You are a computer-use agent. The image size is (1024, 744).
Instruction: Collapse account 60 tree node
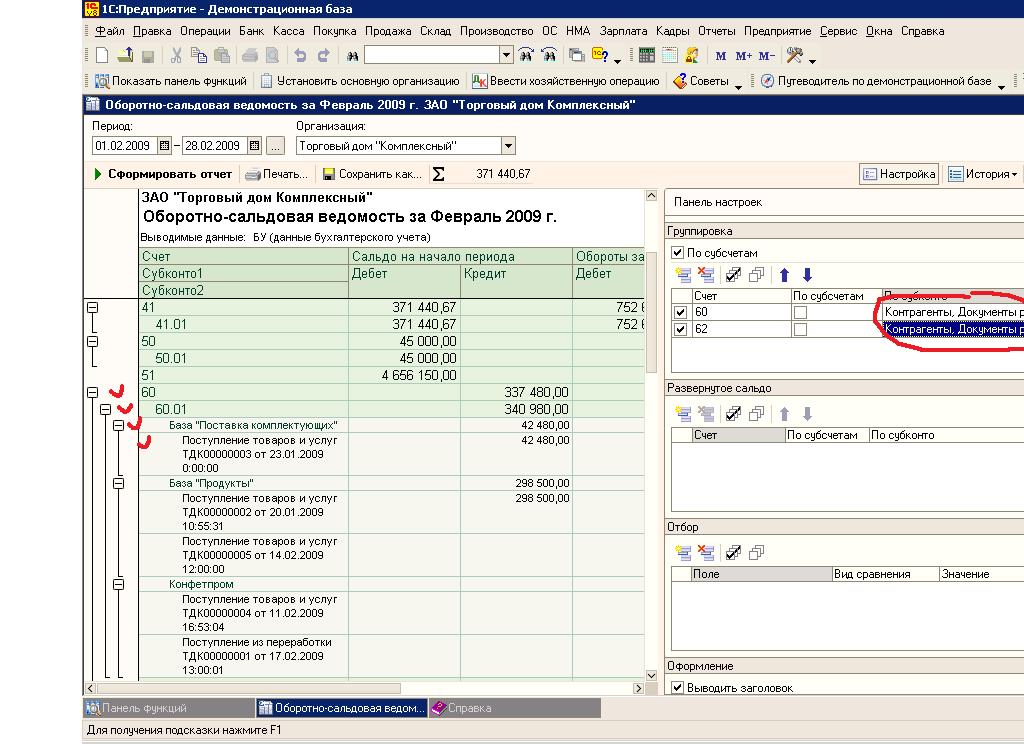click(x=93, y=392)
